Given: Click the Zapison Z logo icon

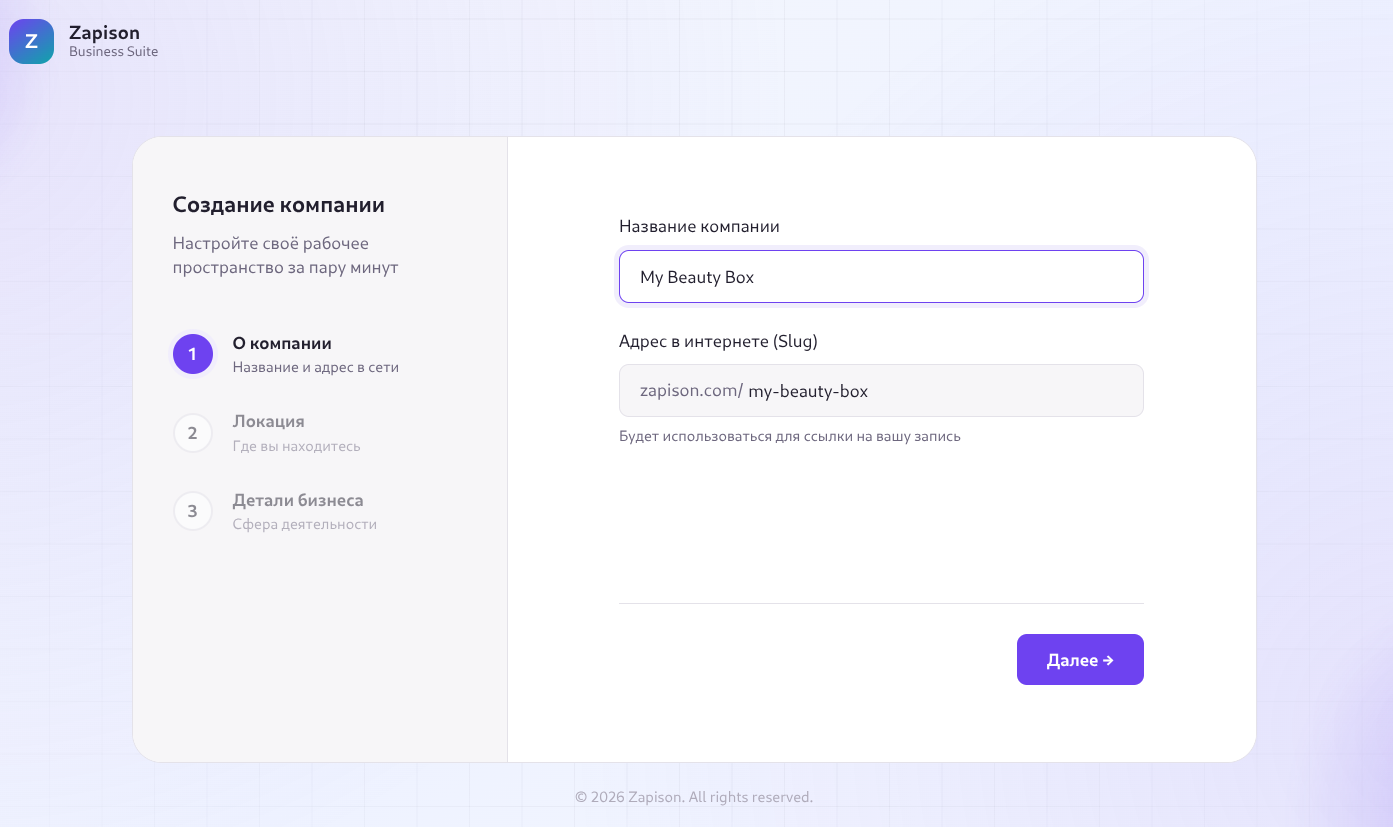Looking at the screenshot, I should point(31,42).
